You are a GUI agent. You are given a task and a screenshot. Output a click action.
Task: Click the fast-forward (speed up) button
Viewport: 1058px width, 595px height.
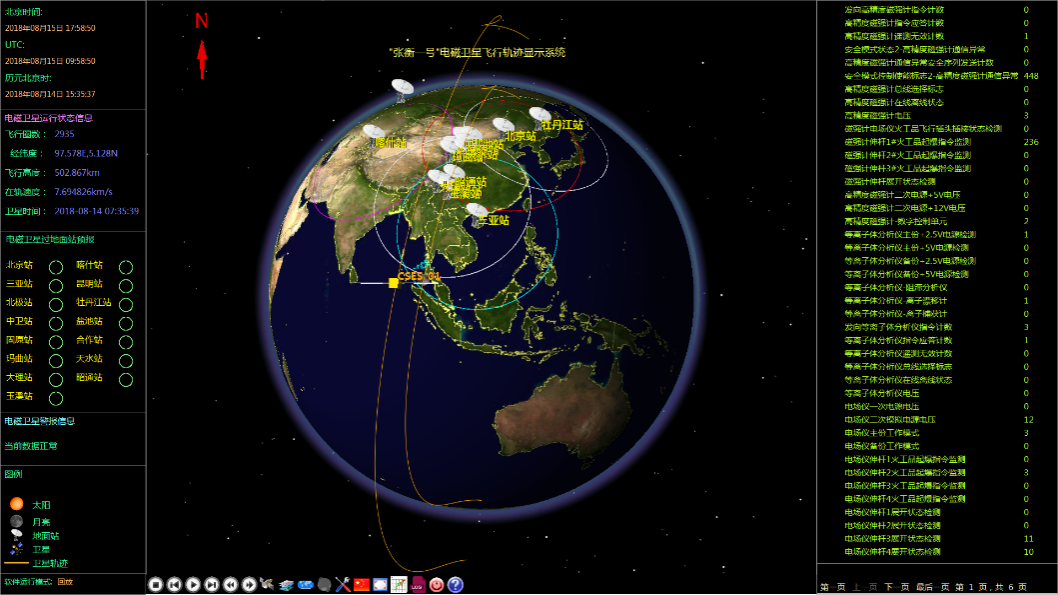click(249, 585)
